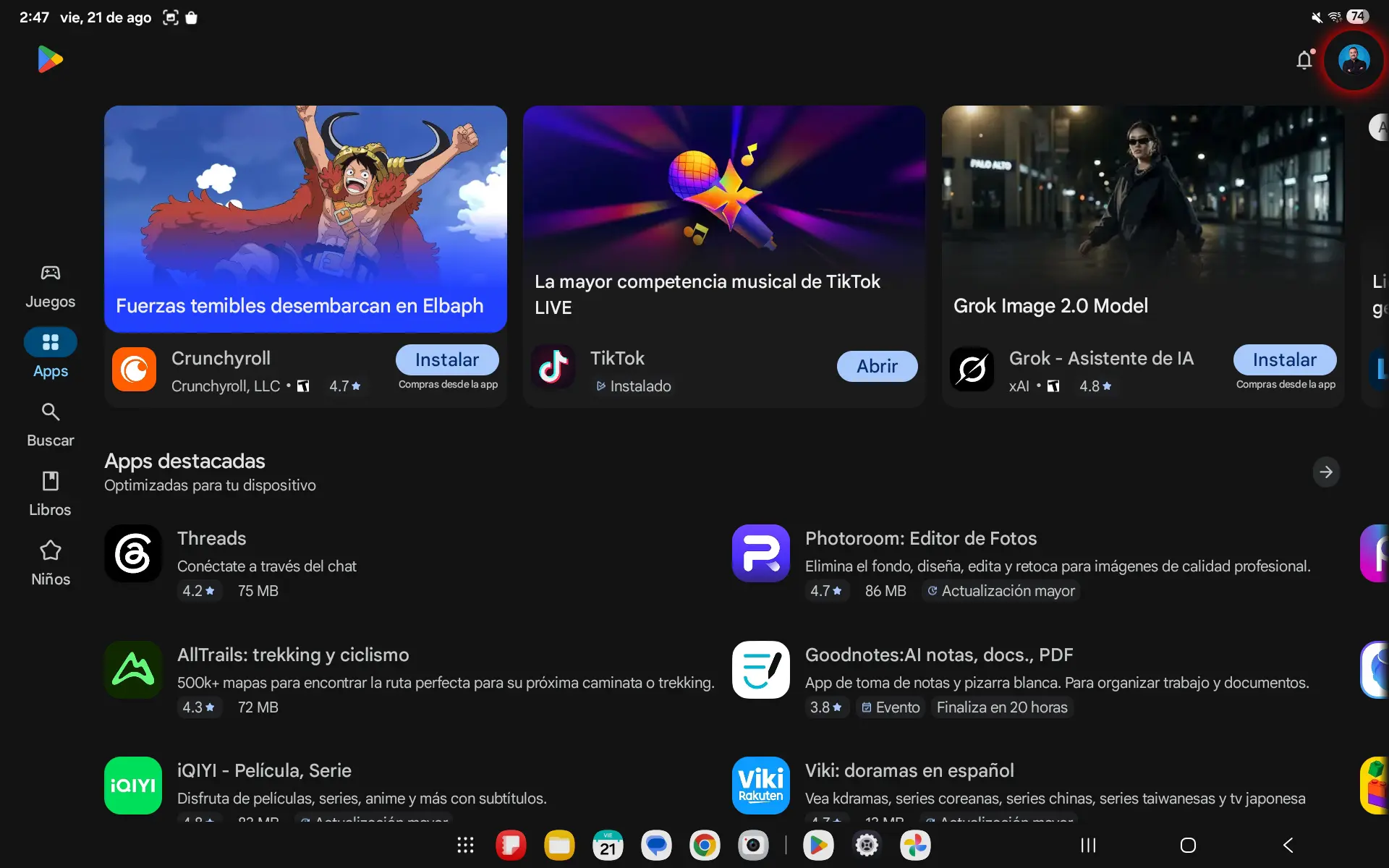This screenshot has width=1389, height=868.
Task: Open the Elbaph Crunchyroll banner
Action: click(305, 218)
